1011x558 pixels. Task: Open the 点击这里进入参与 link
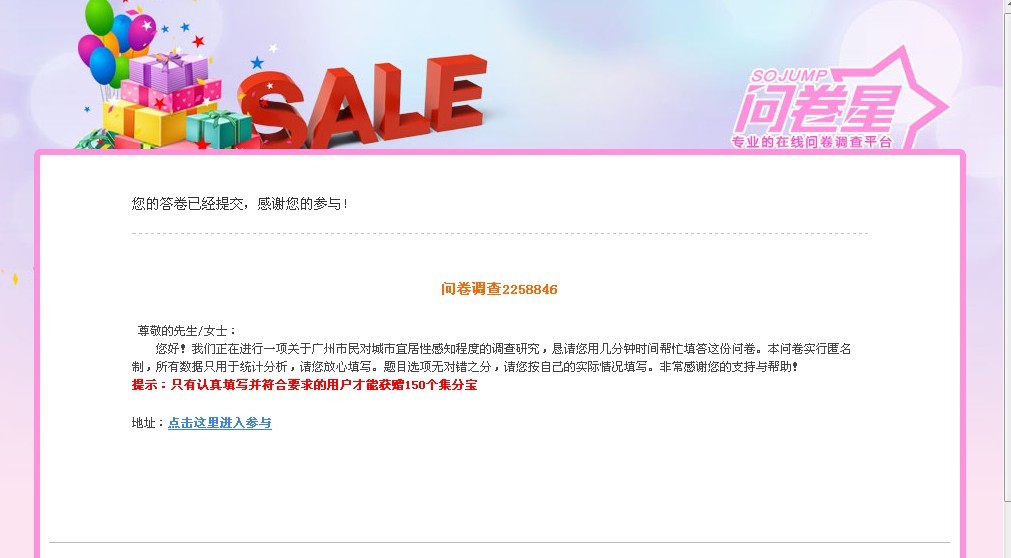pyautogui.click(x=220, y=423)
